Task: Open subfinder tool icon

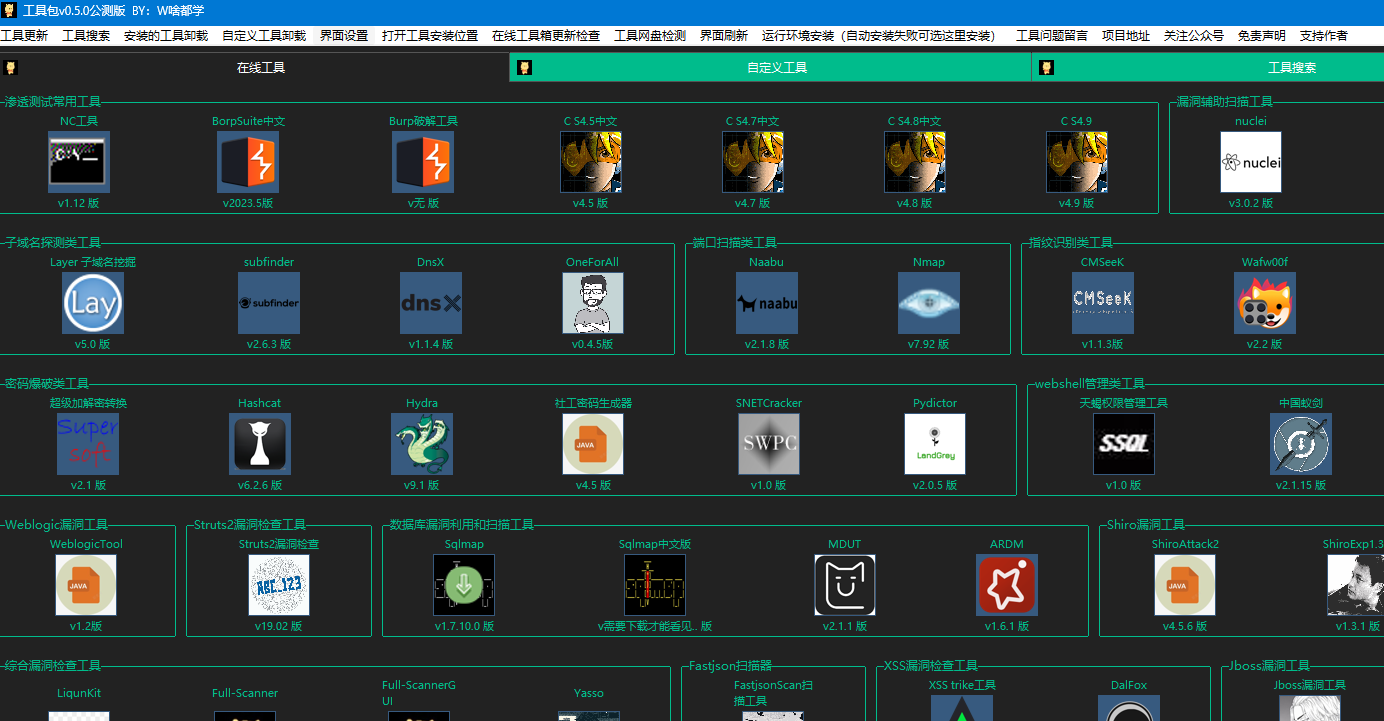Action: click(x=269, y=303)
